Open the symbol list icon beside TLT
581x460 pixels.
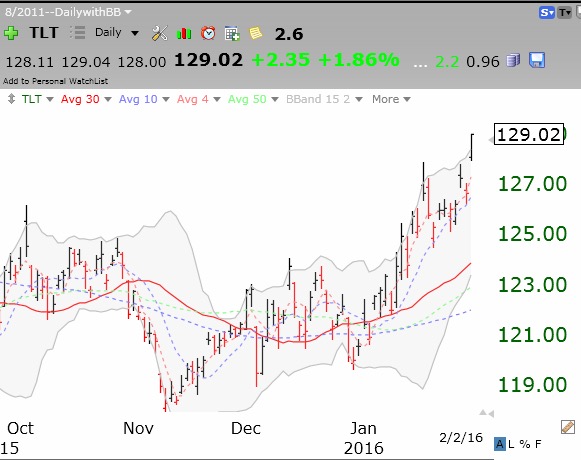pos(78,33)
